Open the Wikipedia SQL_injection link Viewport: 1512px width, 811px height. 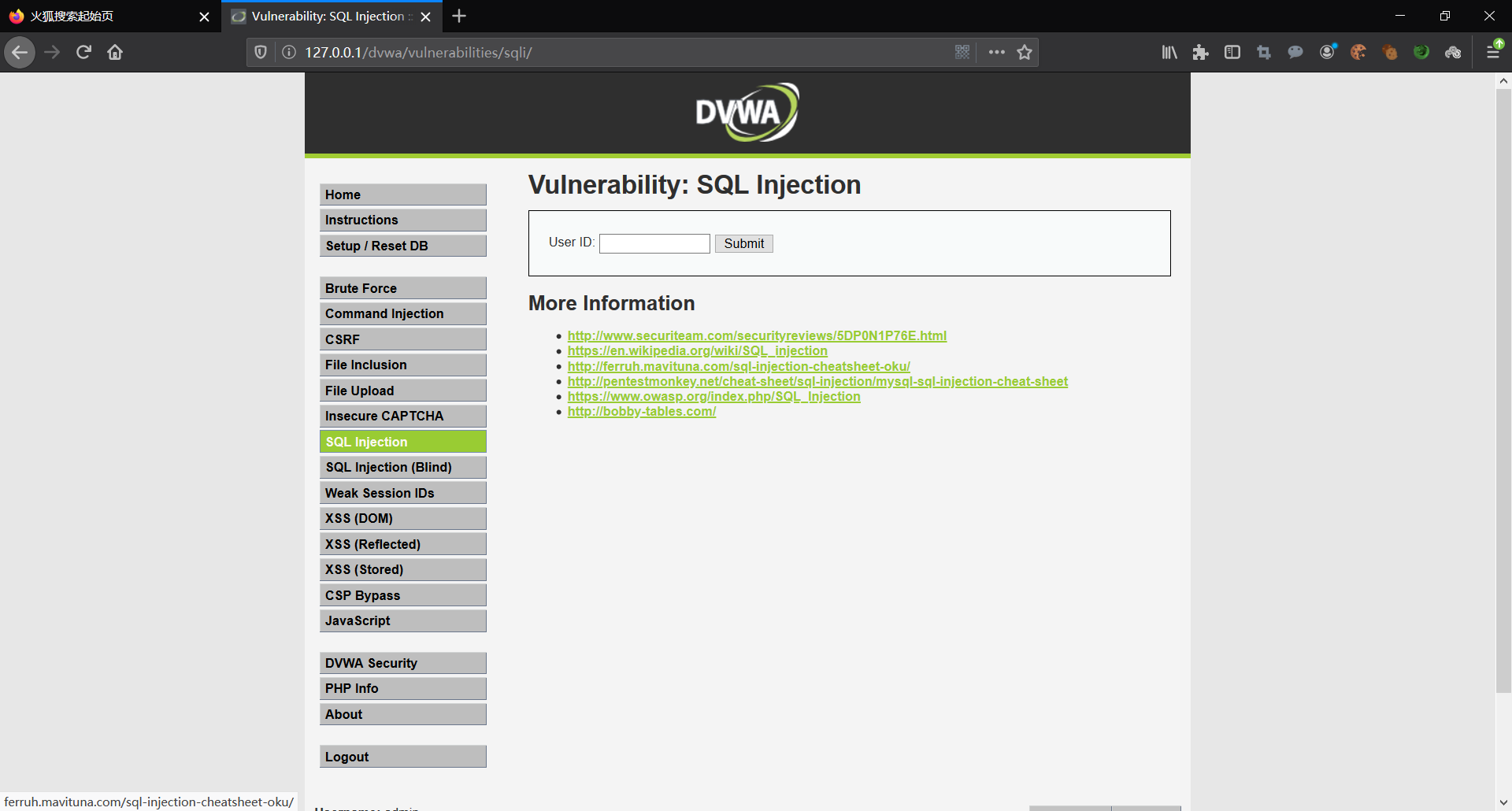tap(698, 350)
